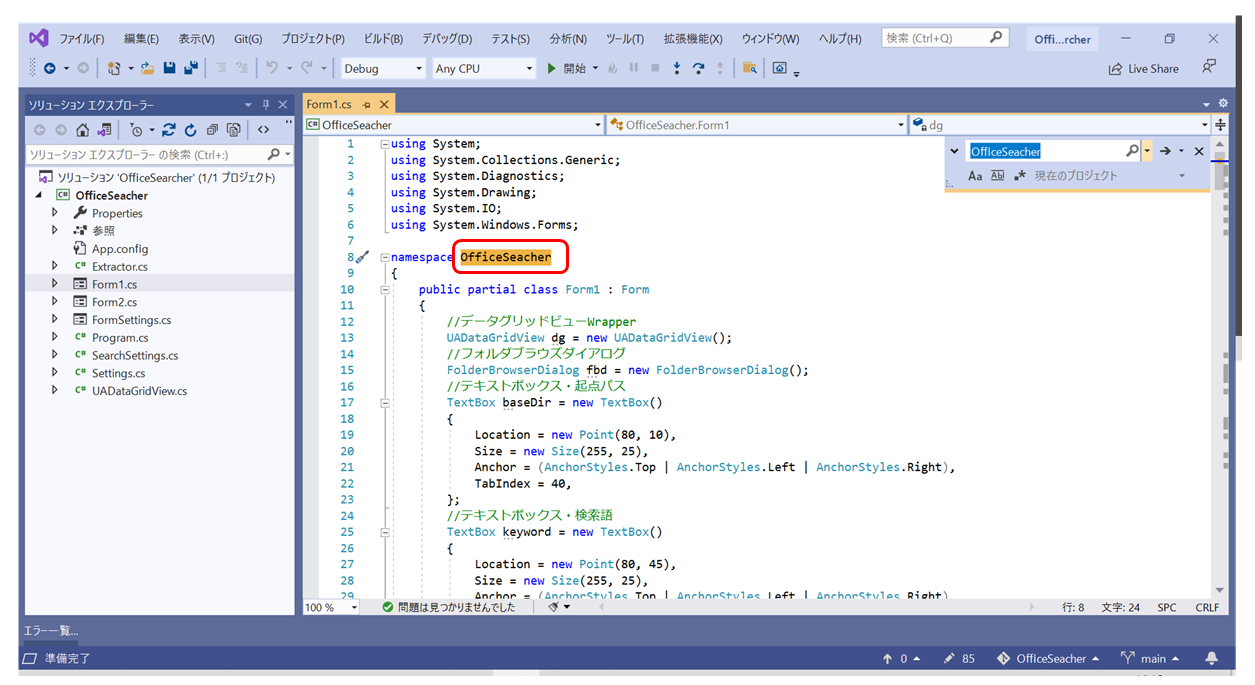Click the main branch indicator in status bar
The height and width of the screenshot is (685, 1255).
pos(1151,659)
